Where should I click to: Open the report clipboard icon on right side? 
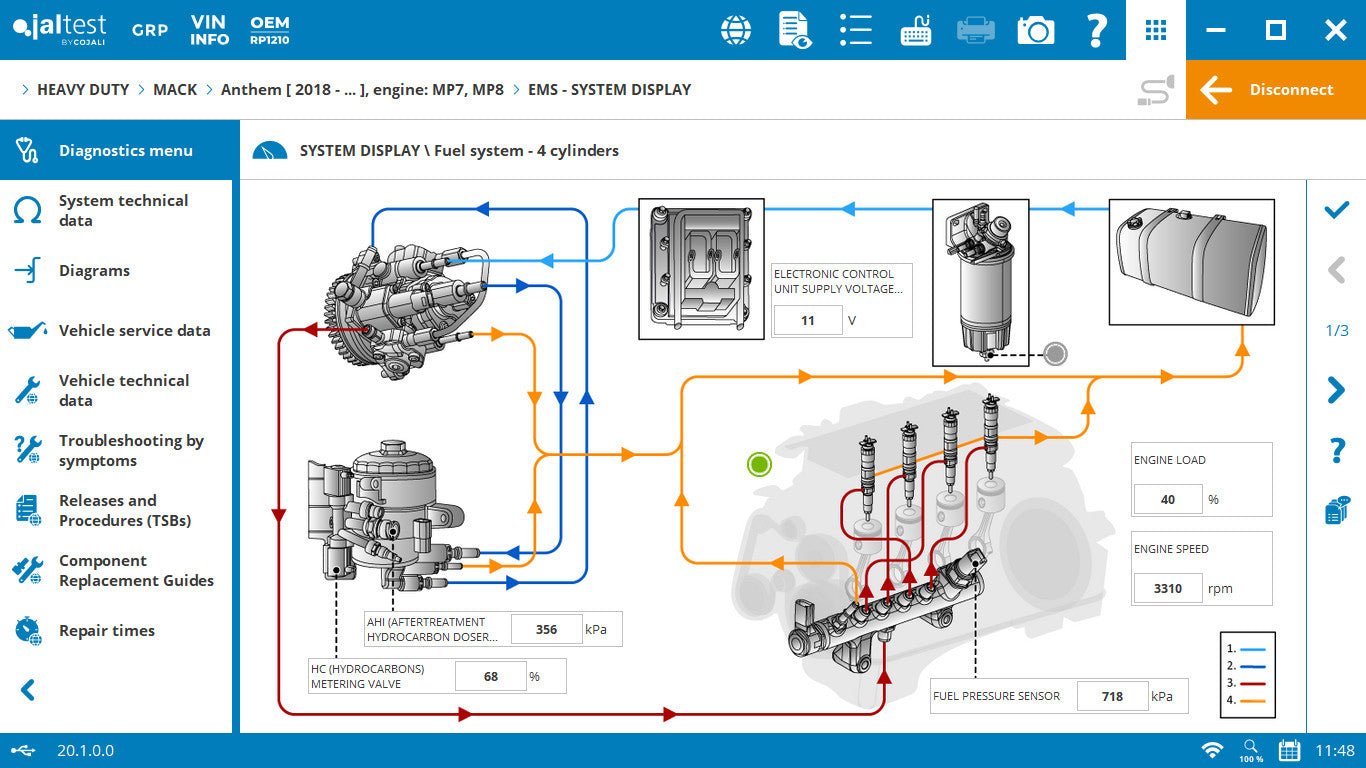1337,510
